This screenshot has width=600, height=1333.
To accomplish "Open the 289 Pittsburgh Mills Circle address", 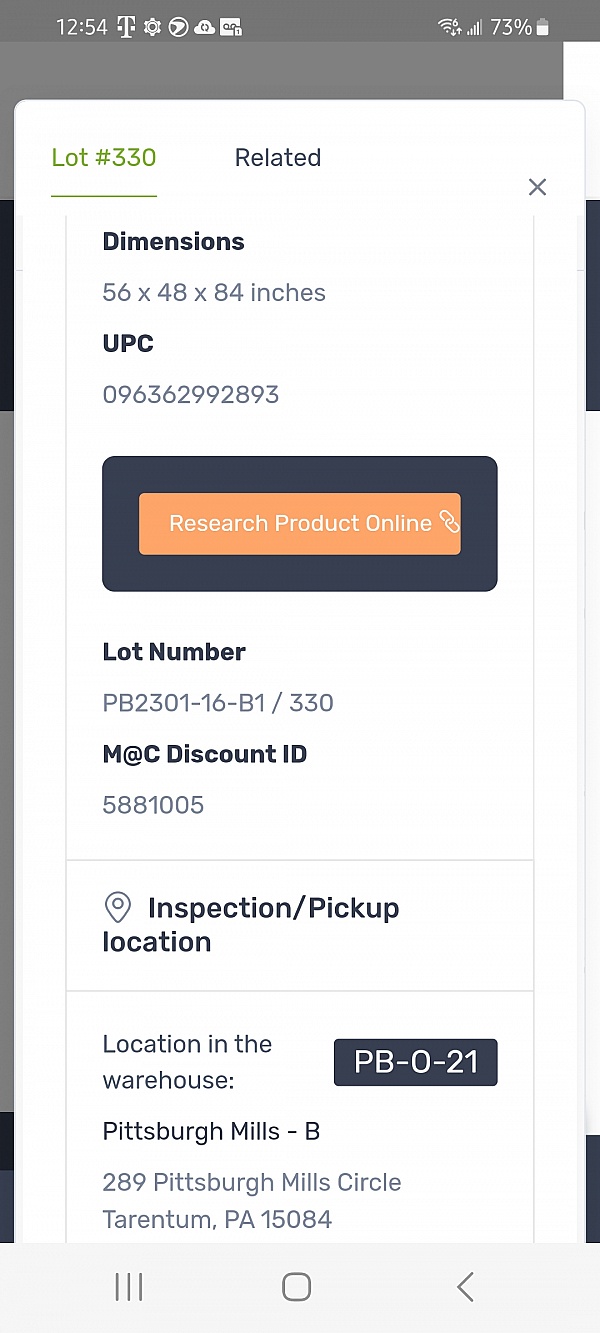I will click(252, 1201).
